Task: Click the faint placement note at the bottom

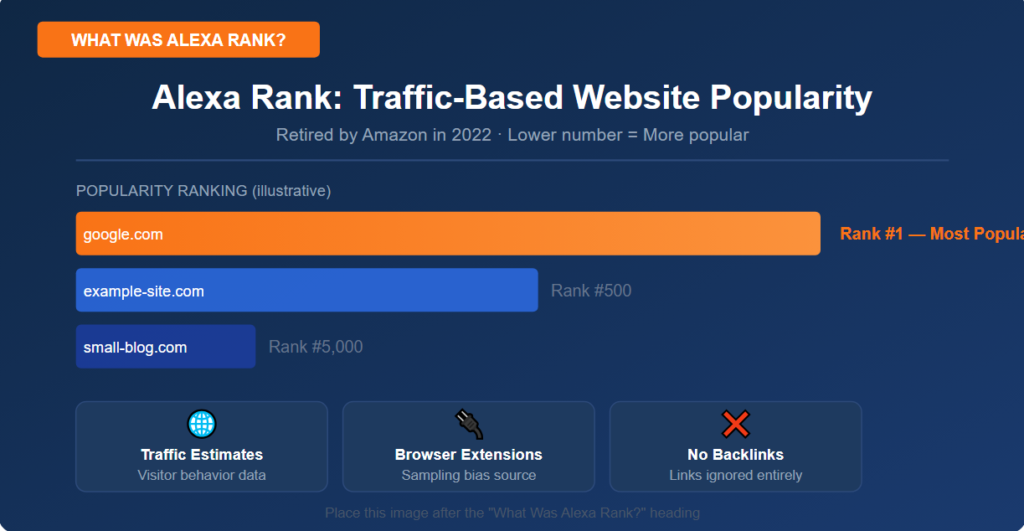Action: 512,513
